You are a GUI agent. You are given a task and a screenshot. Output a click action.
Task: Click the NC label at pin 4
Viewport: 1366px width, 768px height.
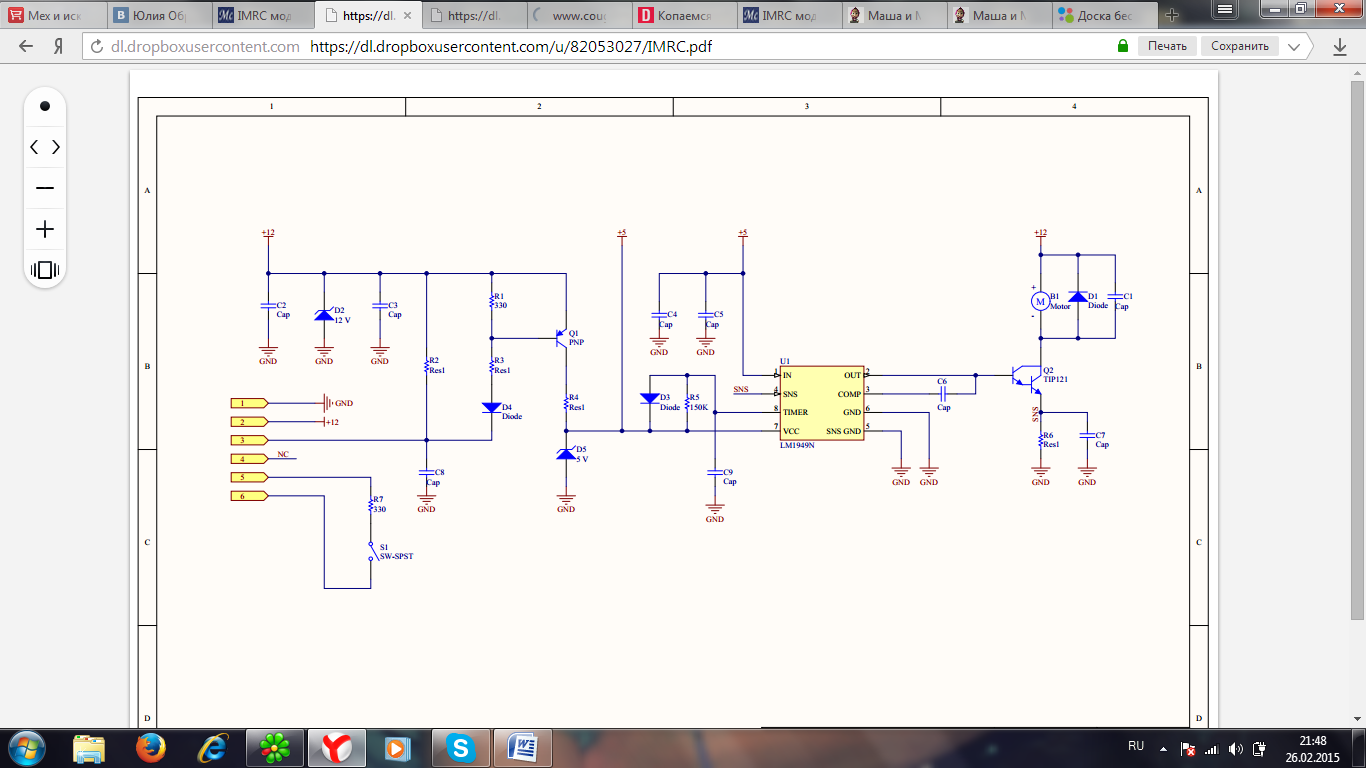(x=283, y=454)
